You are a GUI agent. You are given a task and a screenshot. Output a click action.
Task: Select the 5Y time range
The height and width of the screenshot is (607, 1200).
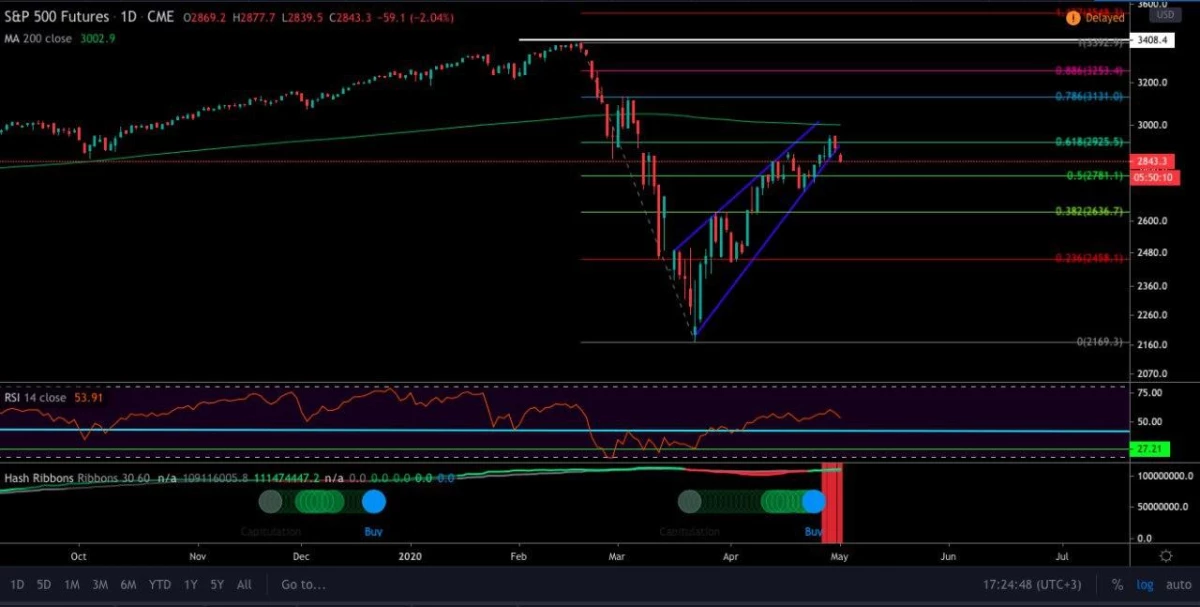tap(216, 584)
